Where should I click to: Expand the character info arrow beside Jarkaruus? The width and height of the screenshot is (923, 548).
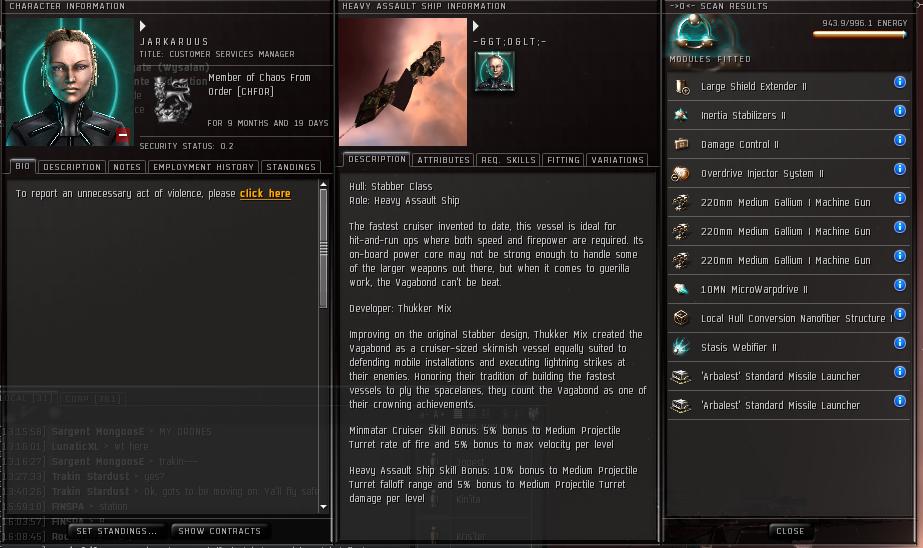point(142,26)
